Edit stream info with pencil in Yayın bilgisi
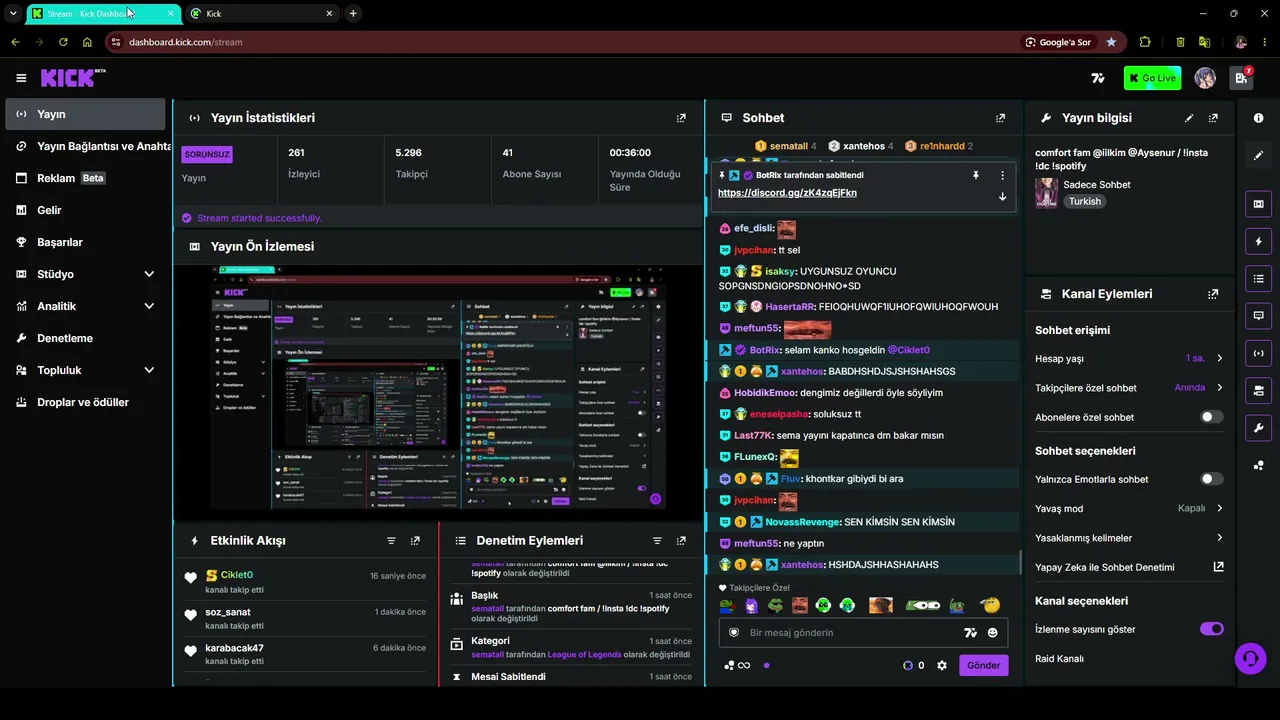The image size is (1280, 720). [x=1189, y=118]
